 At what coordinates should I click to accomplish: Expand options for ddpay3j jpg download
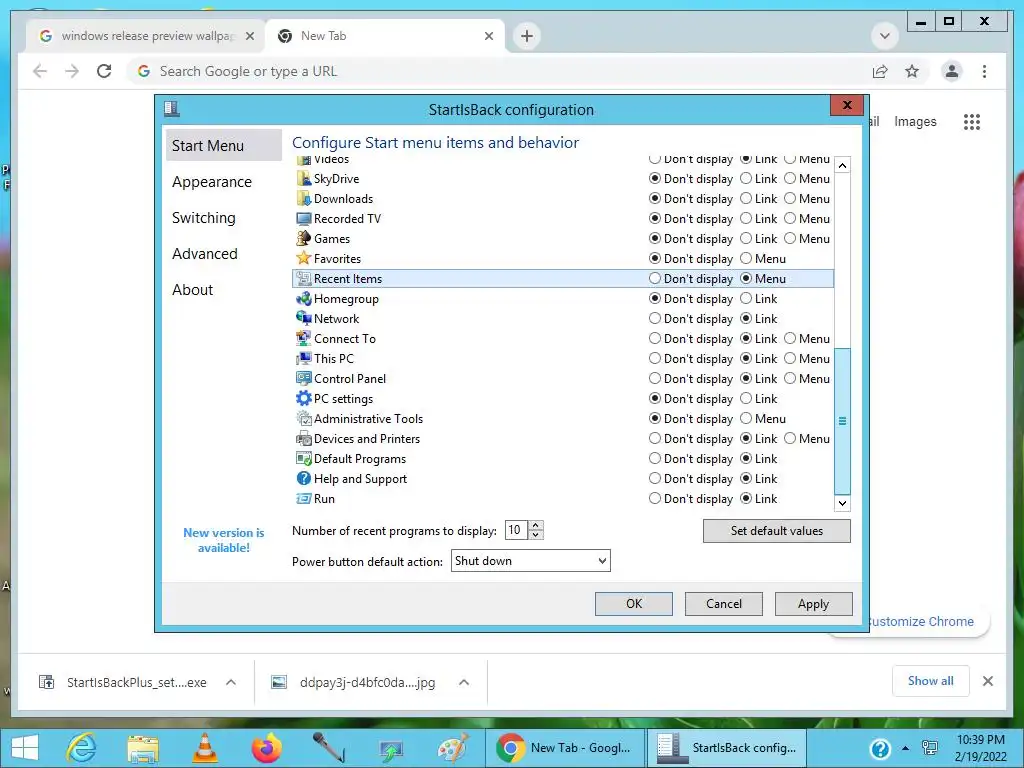[464, 682]
